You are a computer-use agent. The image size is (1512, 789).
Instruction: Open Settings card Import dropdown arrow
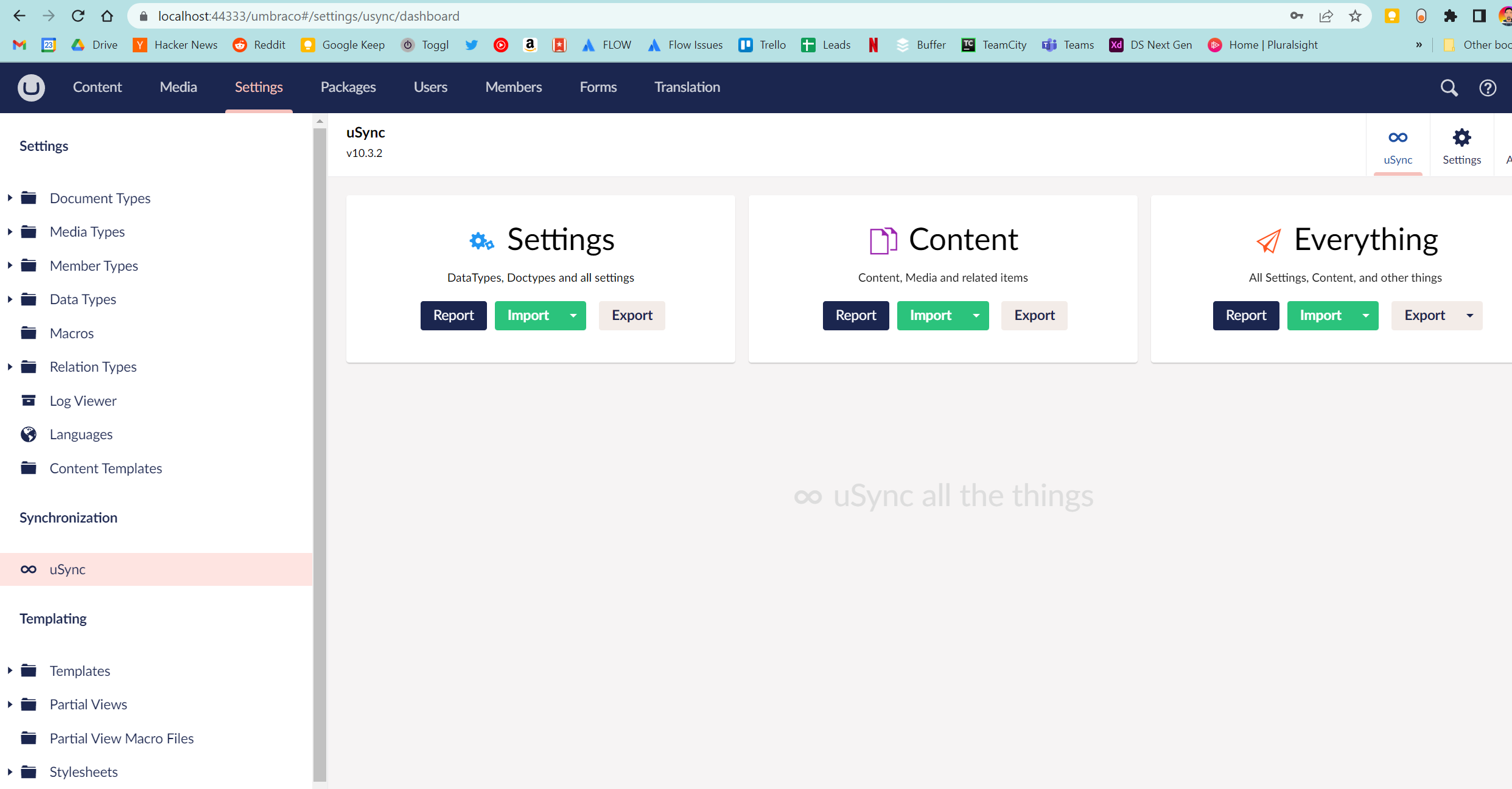(x=573, y=315)
